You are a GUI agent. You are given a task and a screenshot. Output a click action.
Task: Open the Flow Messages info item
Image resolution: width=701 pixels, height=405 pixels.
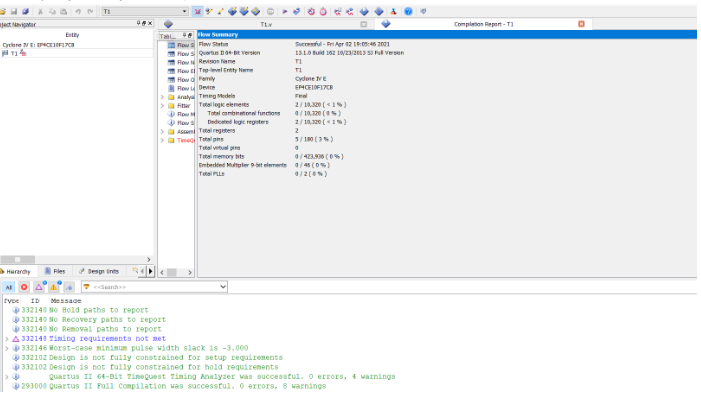181,114
